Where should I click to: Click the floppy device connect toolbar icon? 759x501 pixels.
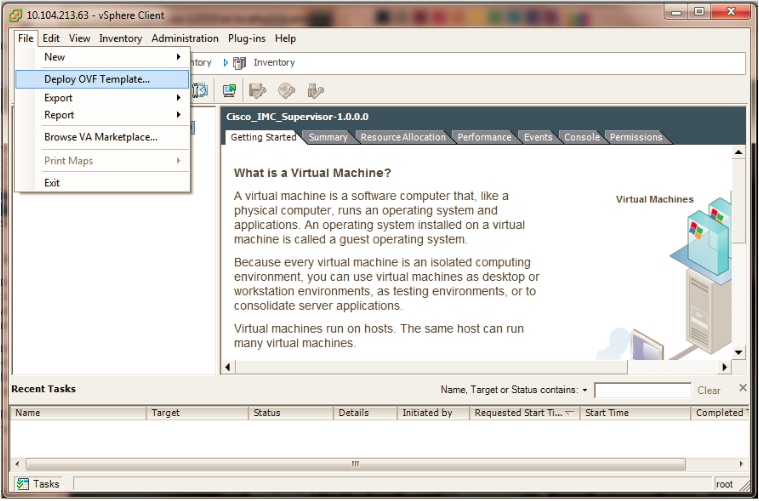258,91
